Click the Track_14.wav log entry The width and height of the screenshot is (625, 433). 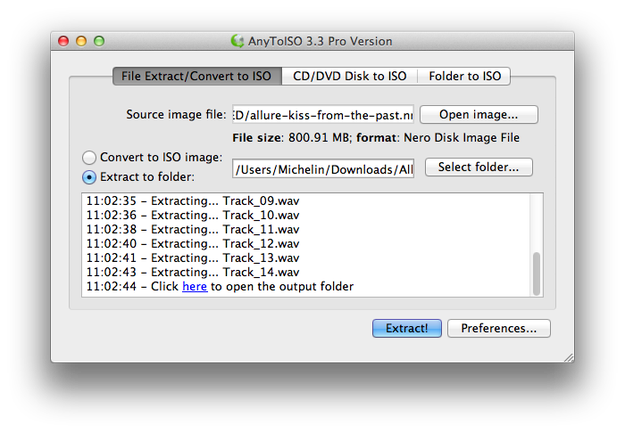tap(193, 272)
